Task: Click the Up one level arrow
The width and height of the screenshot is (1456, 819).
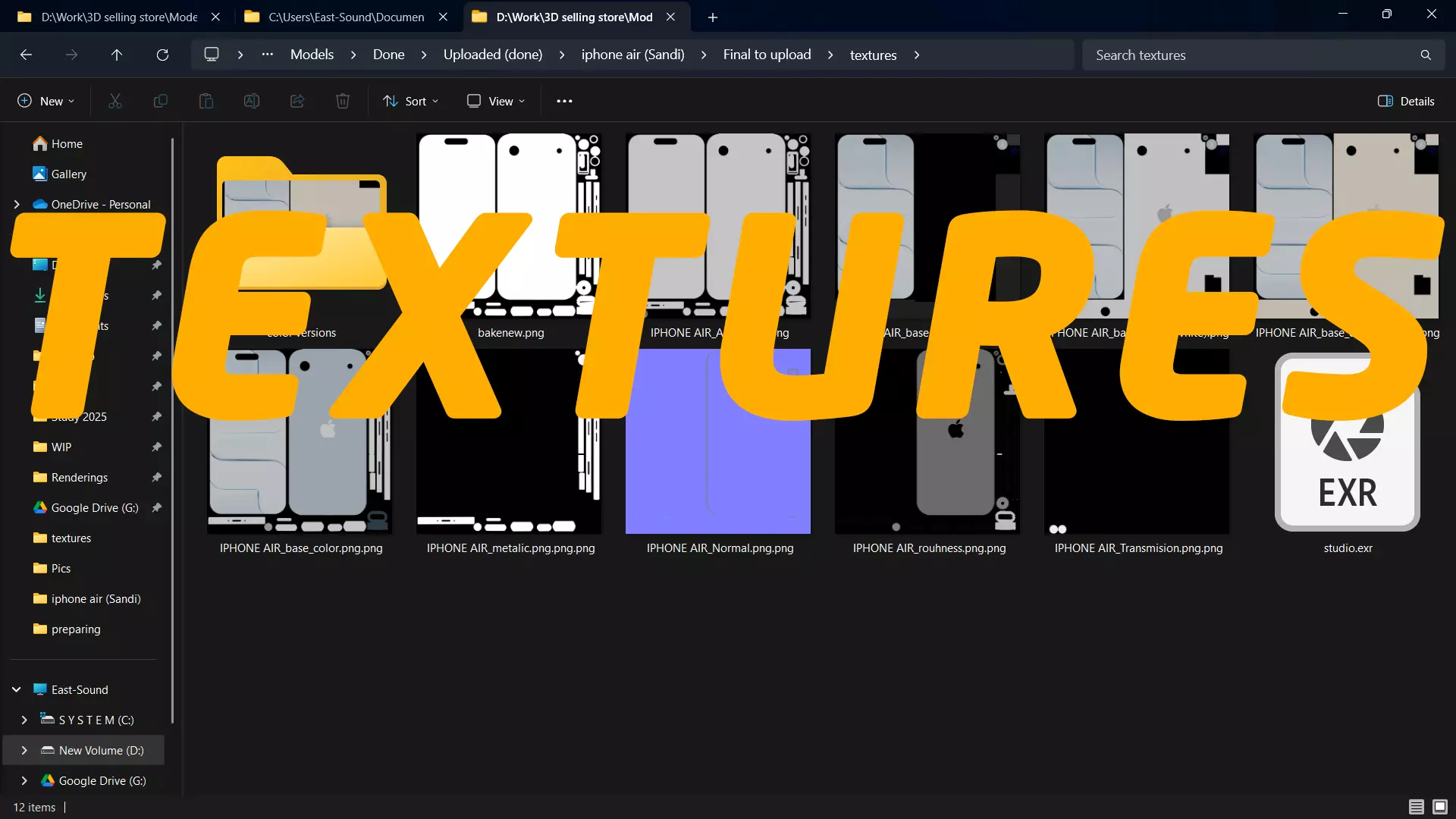Action: pos(117,55)
